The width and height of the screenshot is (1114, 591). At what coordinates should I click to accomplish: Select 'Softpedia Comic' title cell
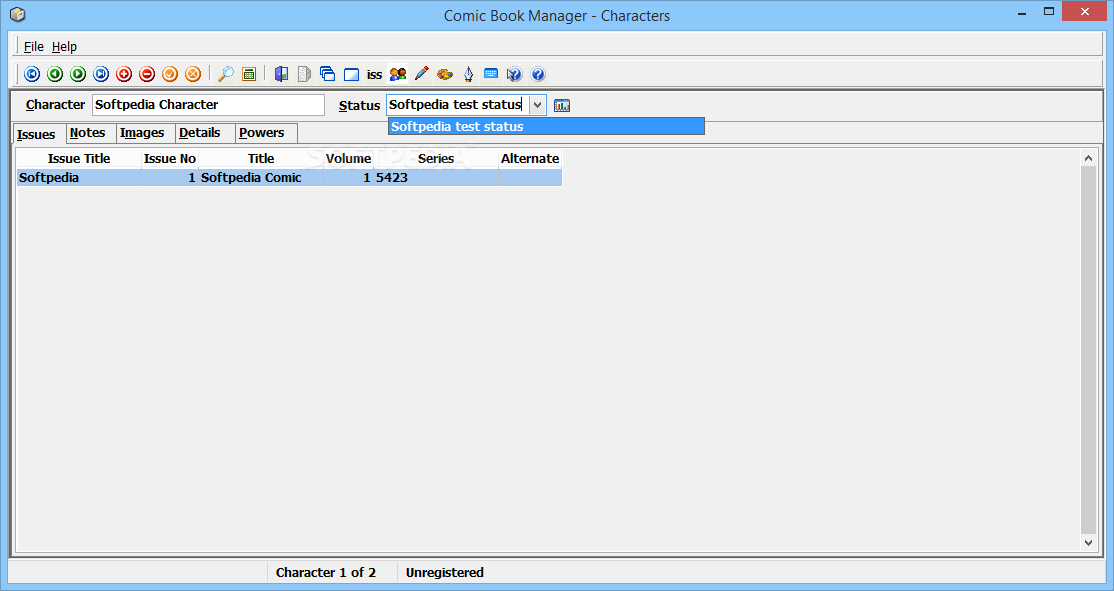click(261, 178)
